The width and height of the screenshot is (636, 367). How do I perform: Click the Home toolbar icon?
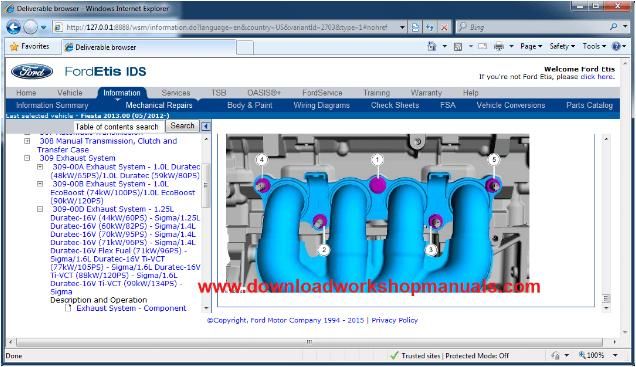432,47
